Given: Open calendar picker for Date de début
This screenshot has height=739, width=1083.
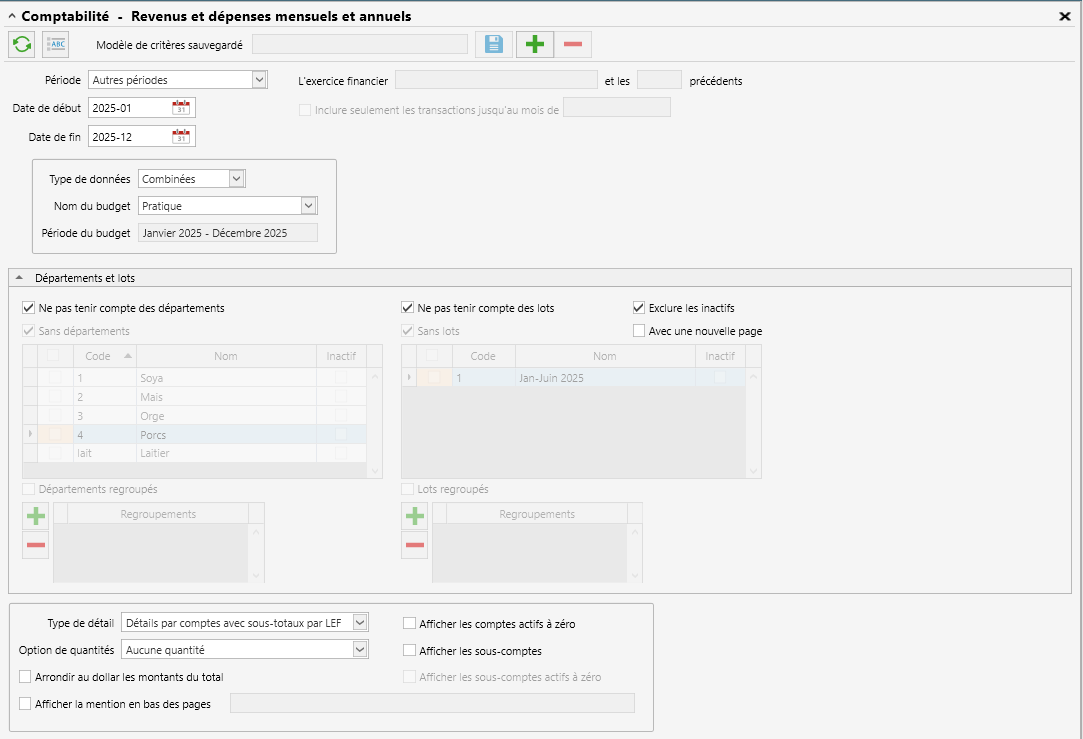Looking at the screenshot, I should 181,108.
